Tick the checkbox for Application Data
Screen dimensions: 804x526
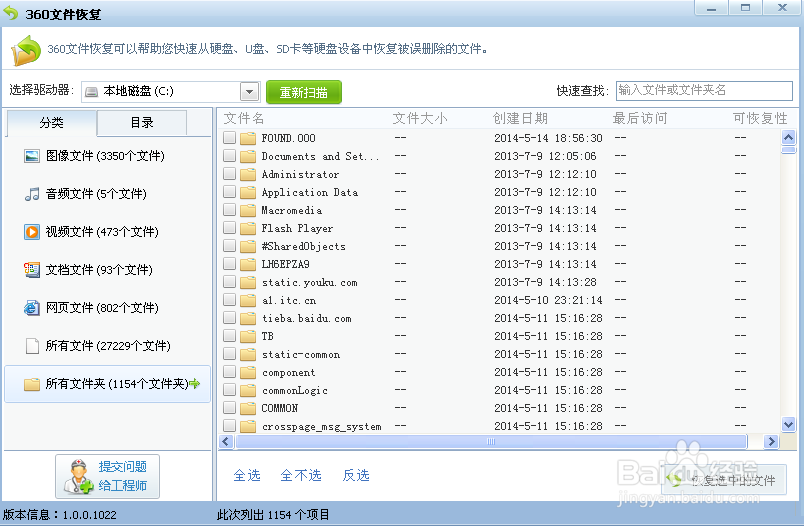pyautogui.click(x=229, y=192)
